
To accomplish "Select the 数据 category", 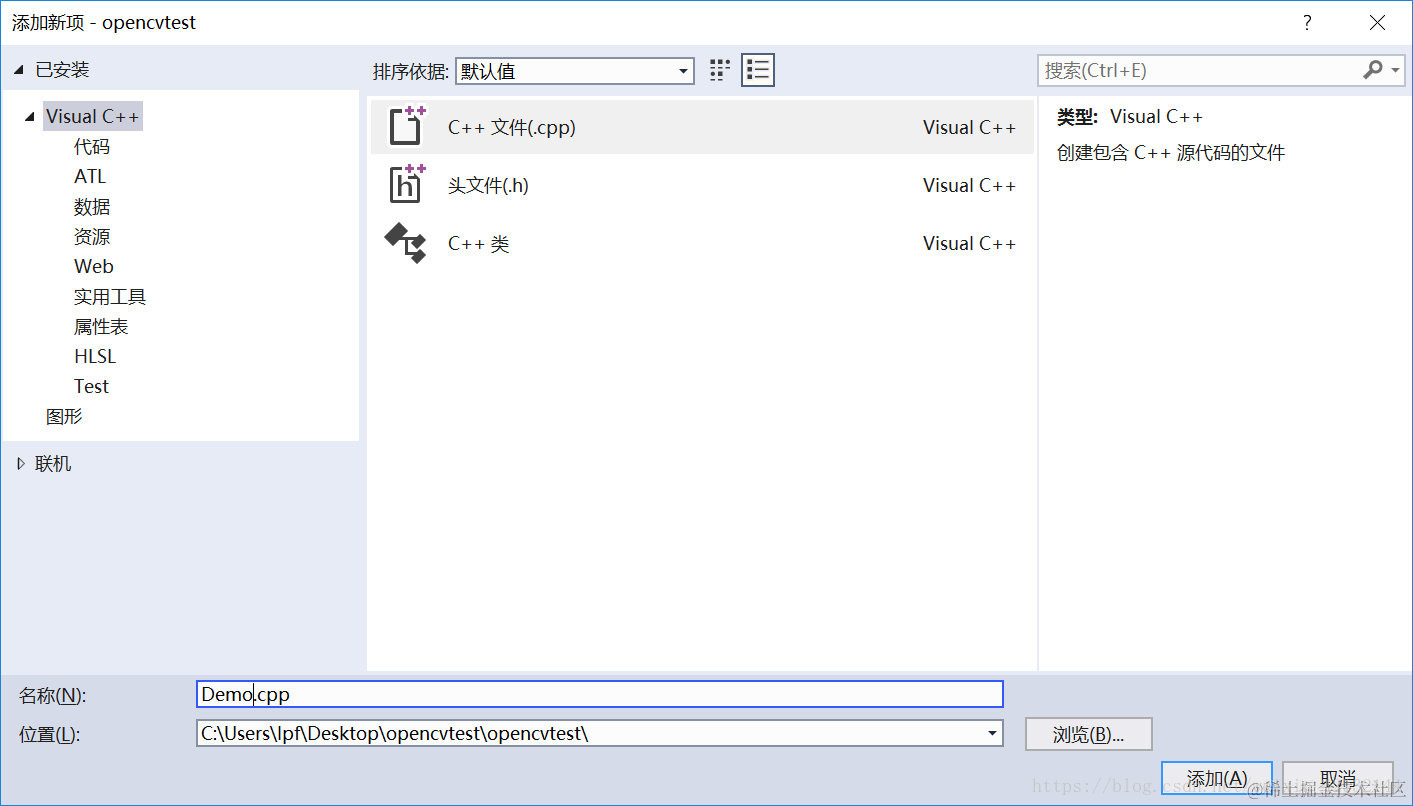I will [92, 207].
